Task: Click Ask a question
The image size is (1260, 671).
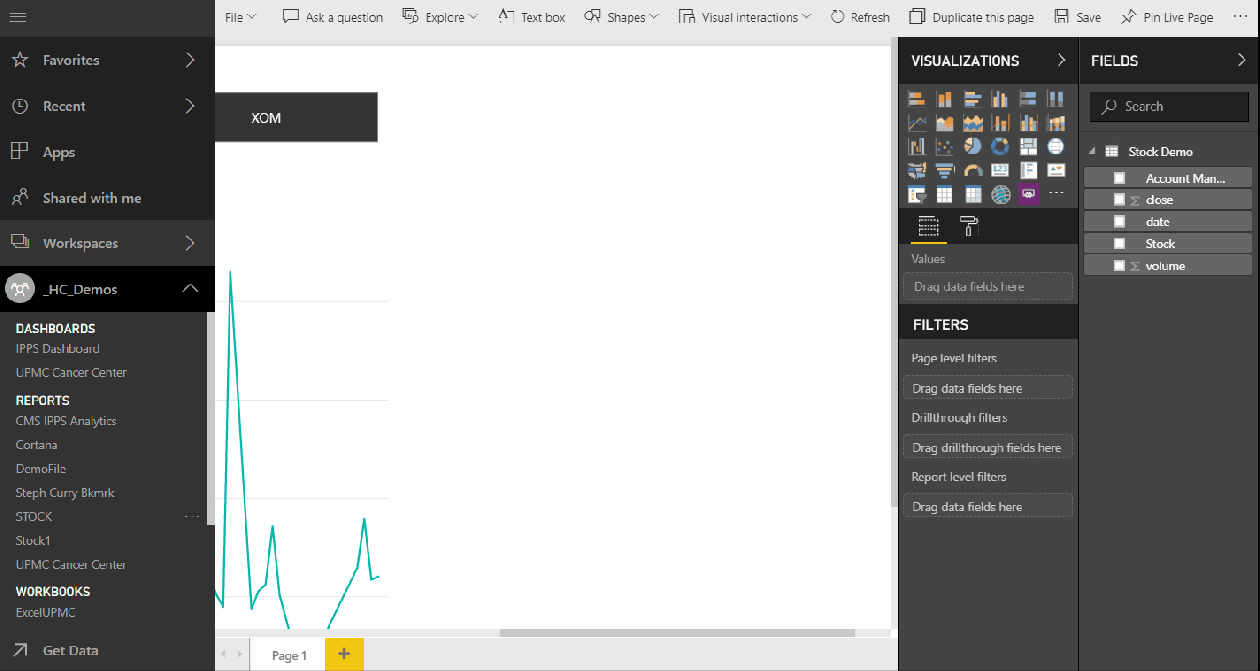Action: tap(333, 17)
